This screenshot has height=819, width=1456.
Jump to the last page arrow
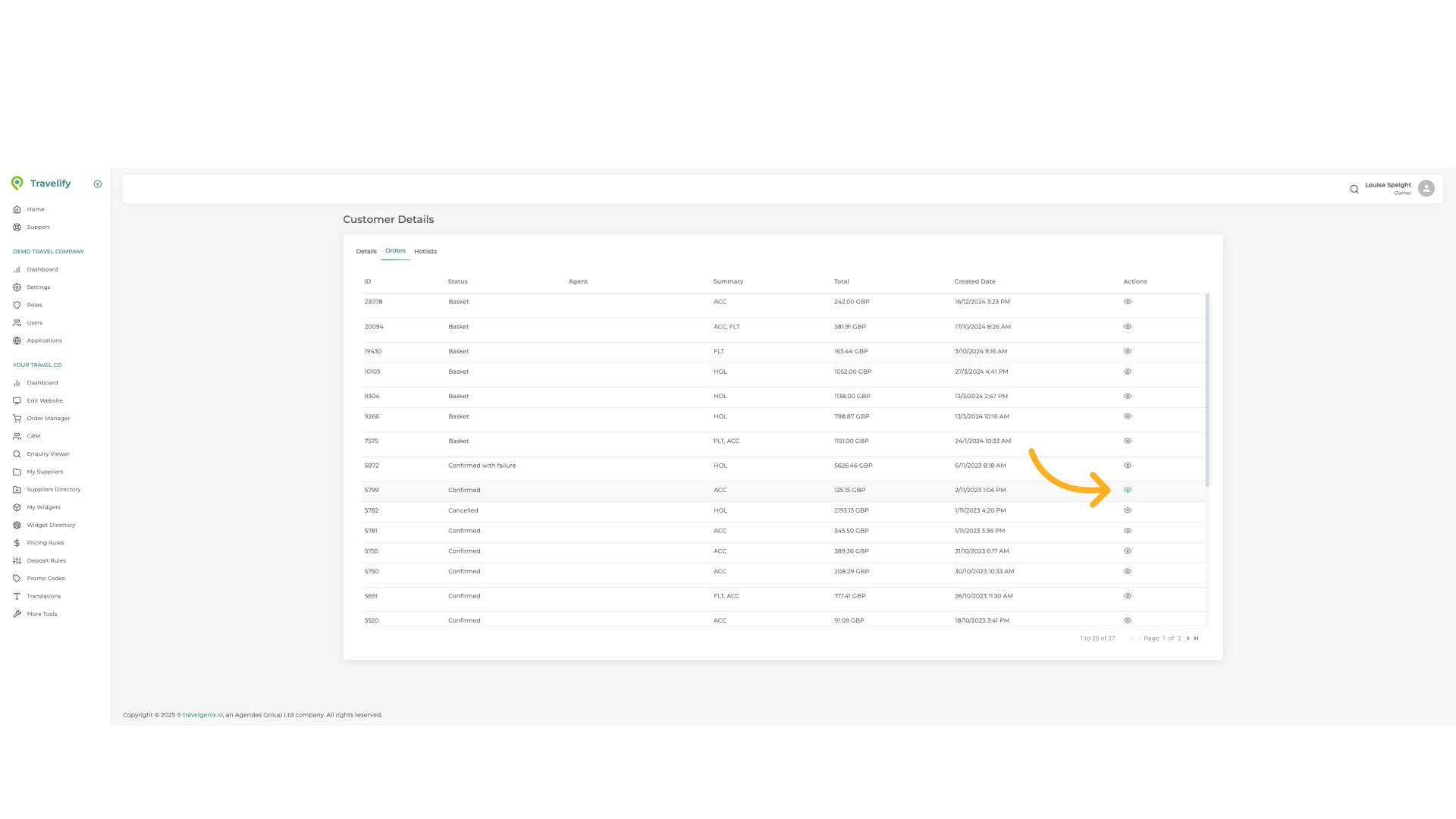coord(1196,638)
